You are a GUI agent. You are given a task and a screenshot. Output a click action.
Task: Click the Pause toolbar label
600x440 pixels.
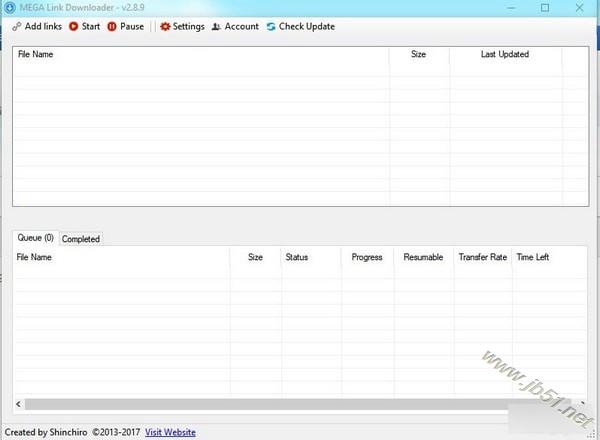coord(132,26)
